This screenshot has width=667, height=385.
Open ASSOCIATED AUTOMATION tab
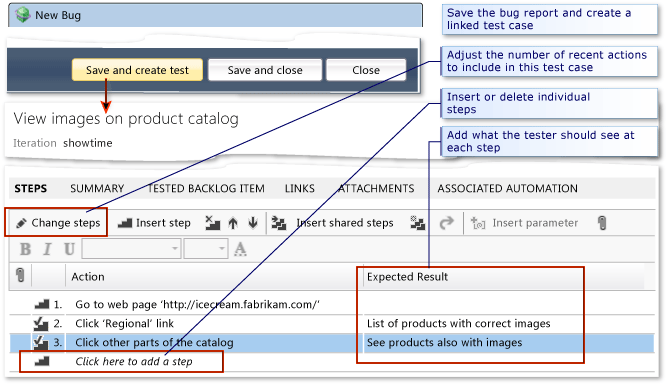pos(507,188)
